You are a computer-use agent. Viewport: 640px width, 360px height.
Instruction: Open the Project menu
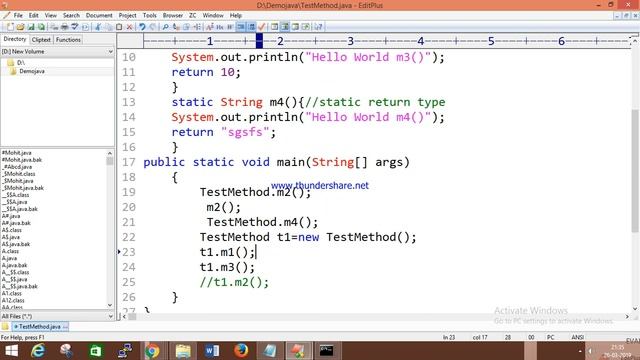[127, 16]
